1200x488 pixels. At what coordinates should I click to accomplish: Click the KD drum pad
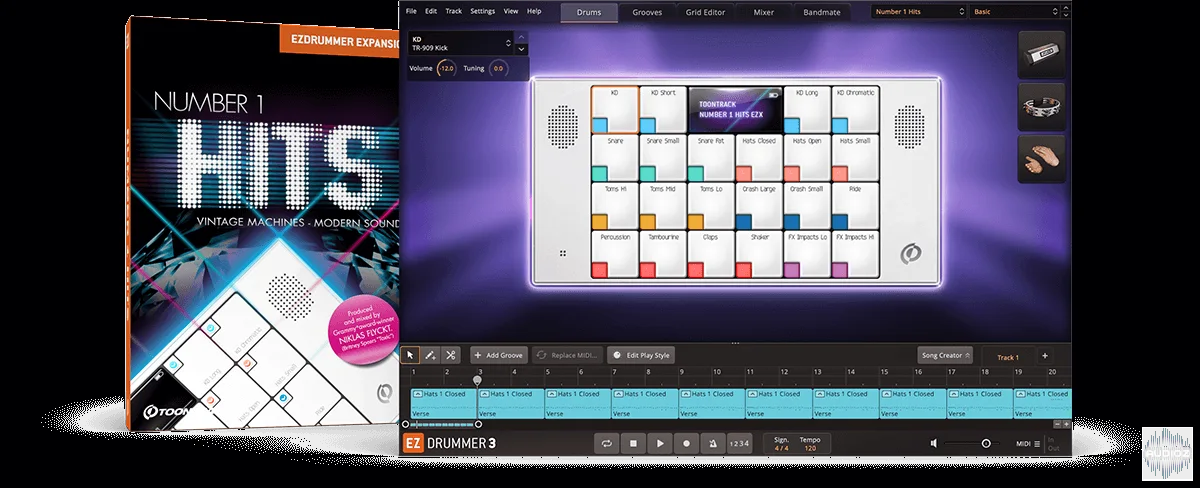pyautogui.click(x=614, y=109)
